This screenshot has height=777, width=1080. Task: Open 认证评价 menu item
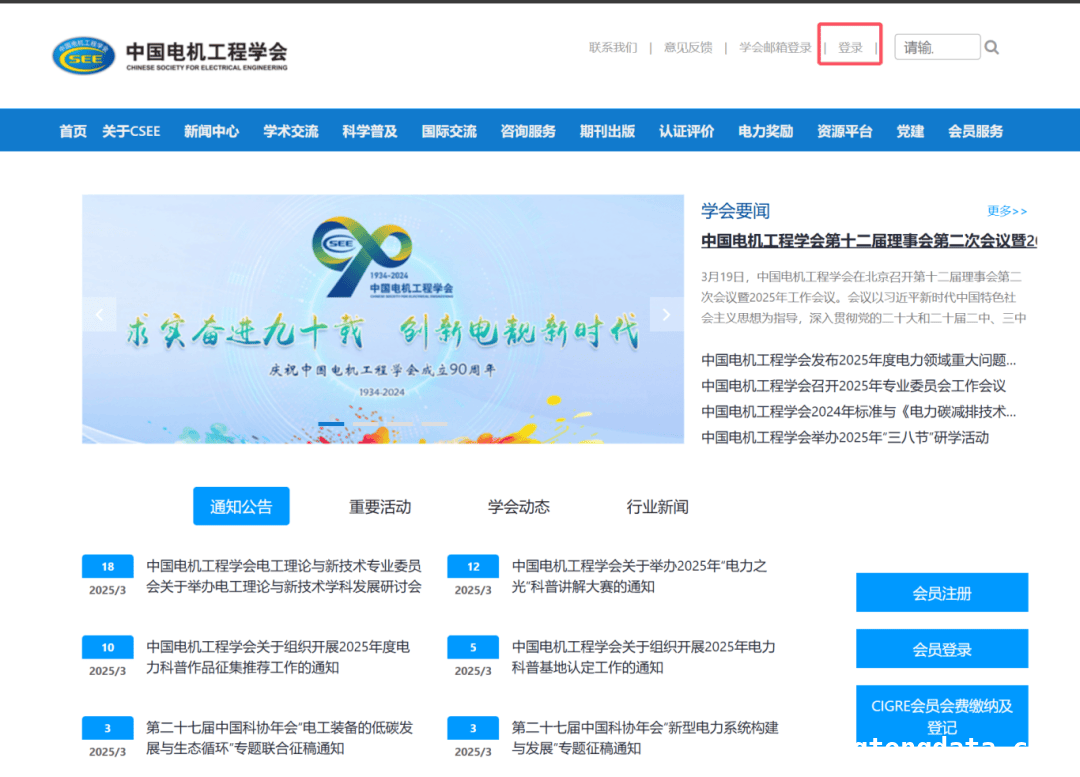[x=687, y=131]
